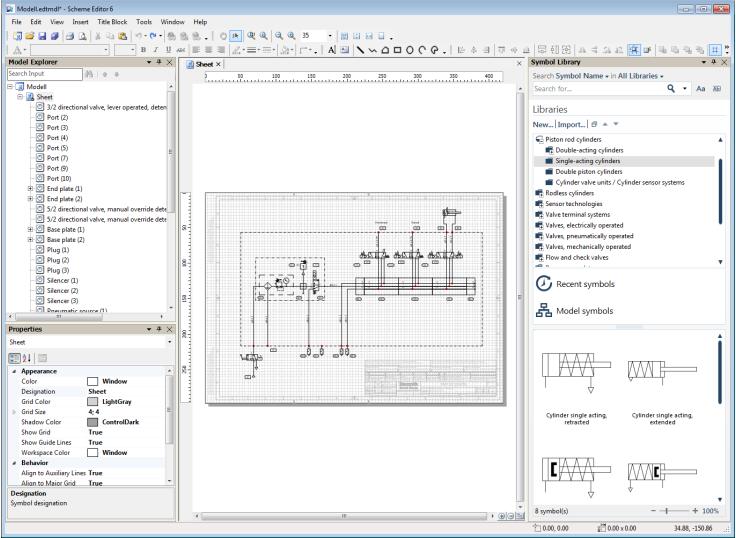Open the zoom level dropdown showing 35
The height and width of the screenshot is (538, 736).
tap(330, 36)
